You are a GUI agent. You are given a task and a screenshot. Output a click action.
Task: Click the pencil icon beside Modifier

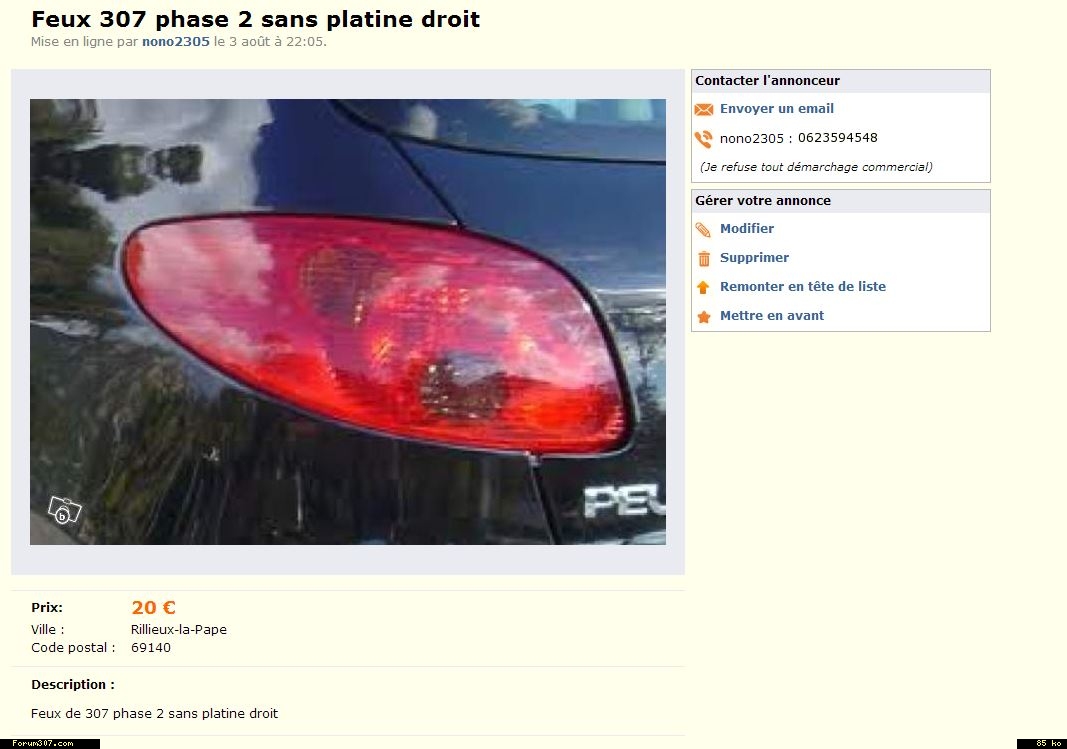(704, 230)
